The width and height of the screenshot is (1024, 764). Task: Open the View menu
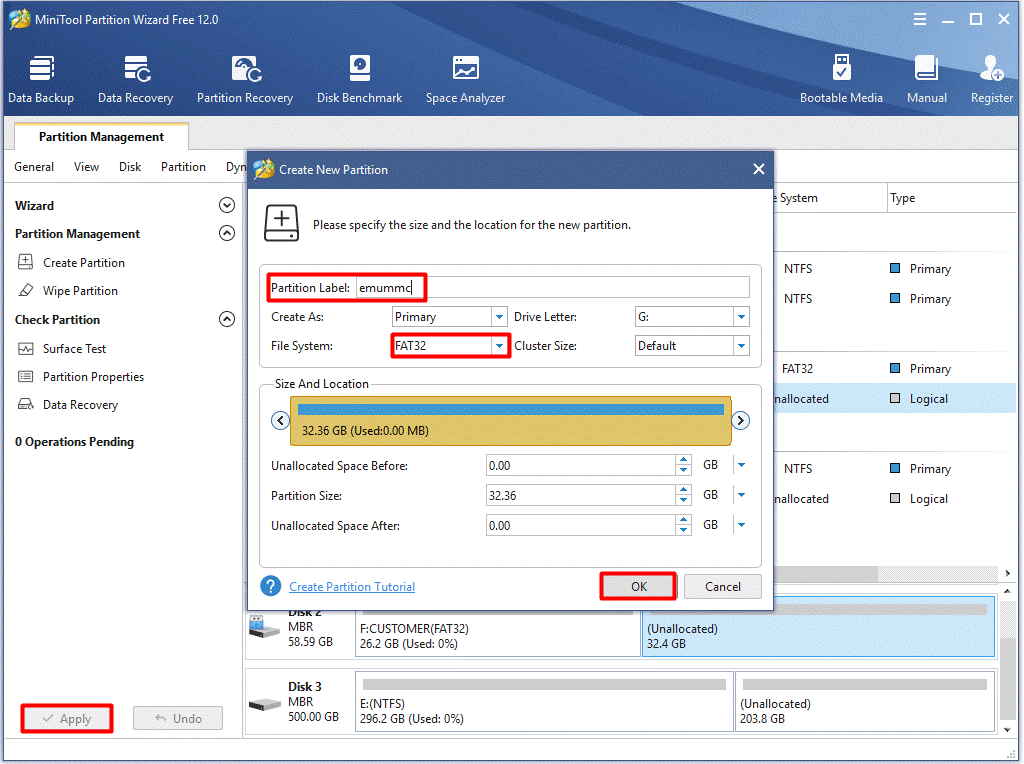(x=86, y=167)
